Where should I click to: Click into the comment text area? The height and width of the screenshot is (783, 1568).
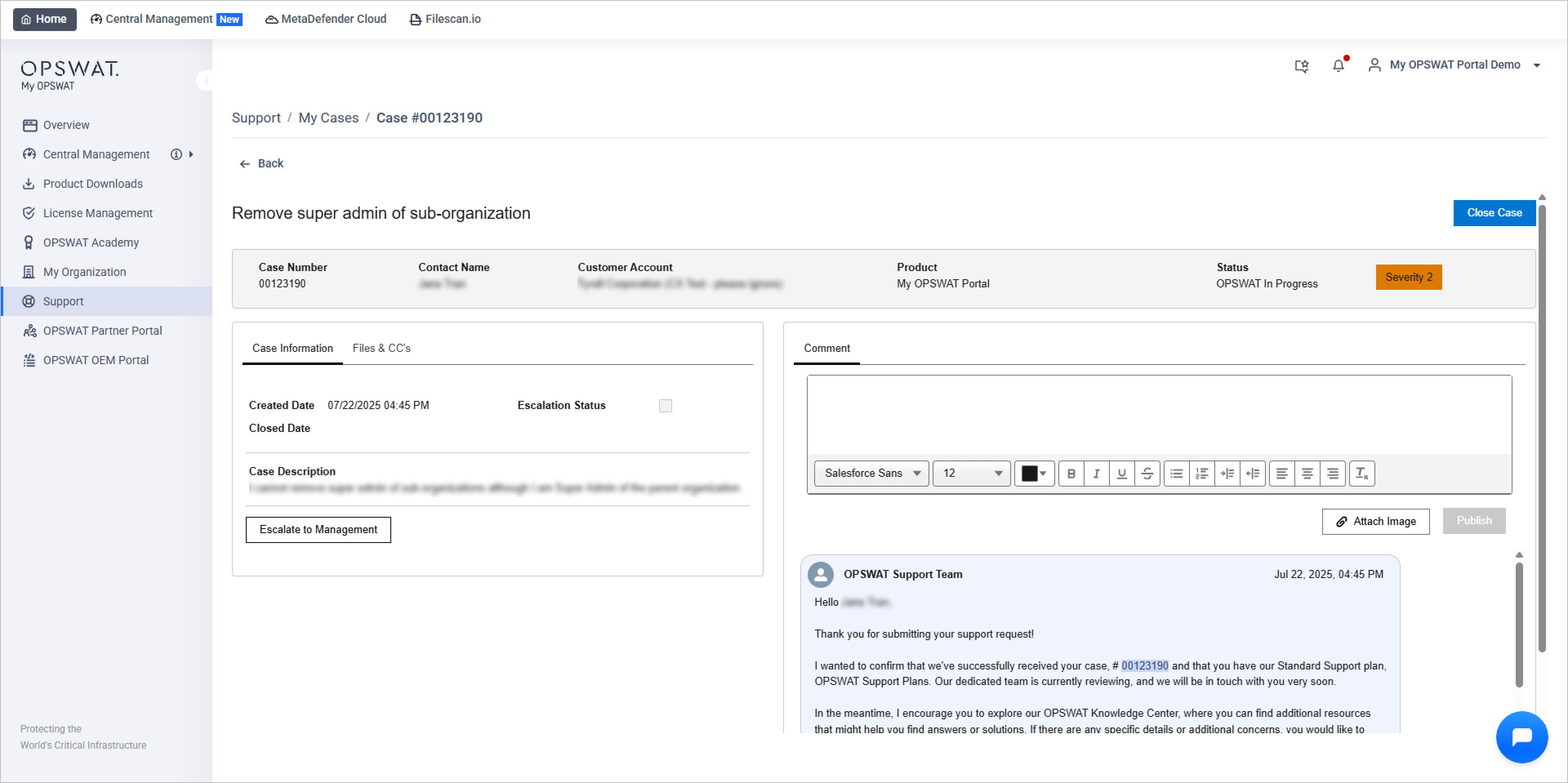pyautogui.click(x=1159, y=415)
